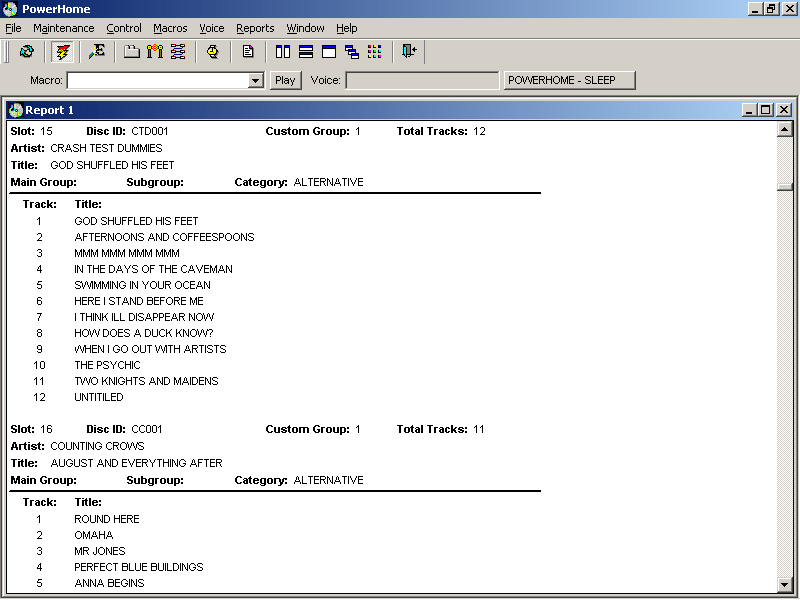
Task: Click the Play macro button
Action: (285, 80)
